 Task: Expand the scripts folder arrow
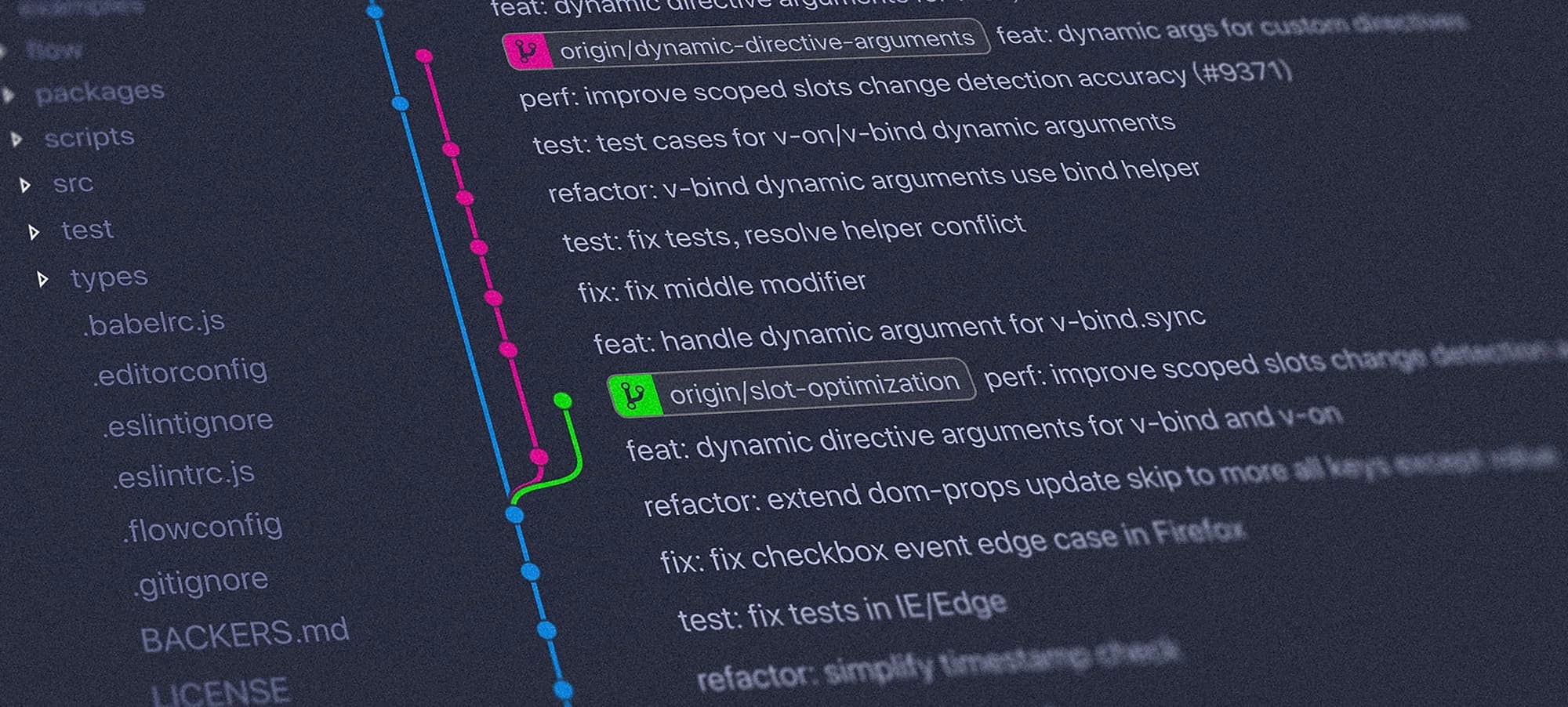[16, 140]
